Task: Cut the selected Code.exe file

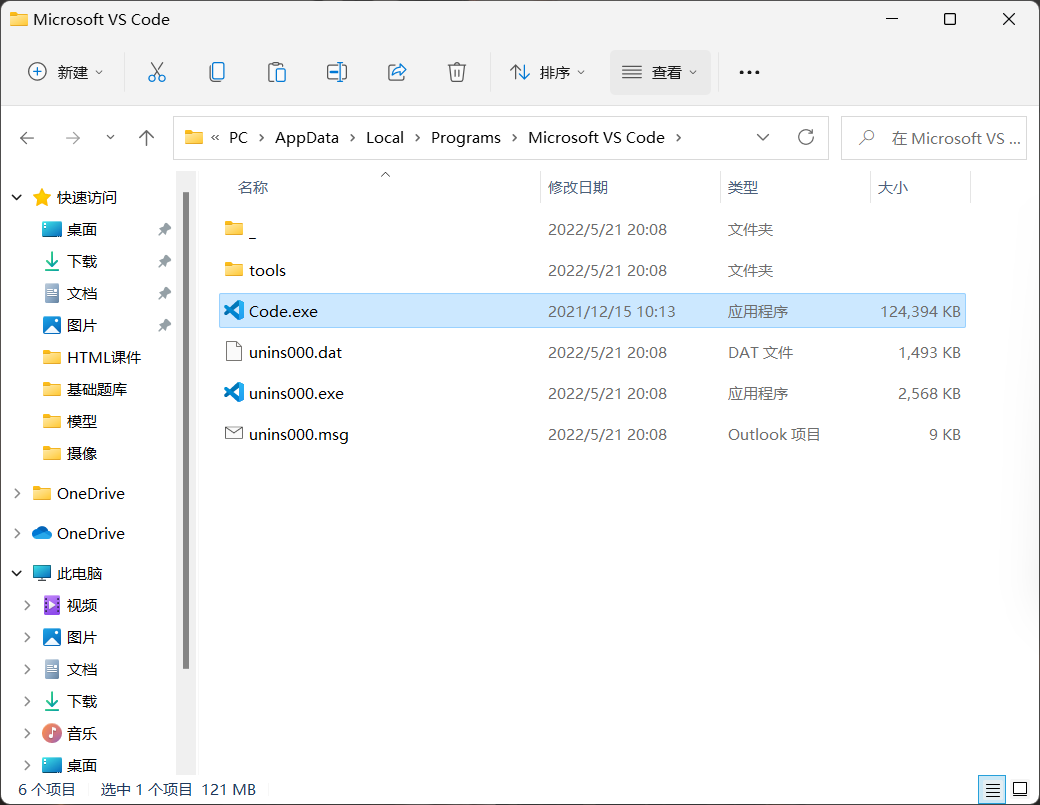Action: tap(156, 72)
